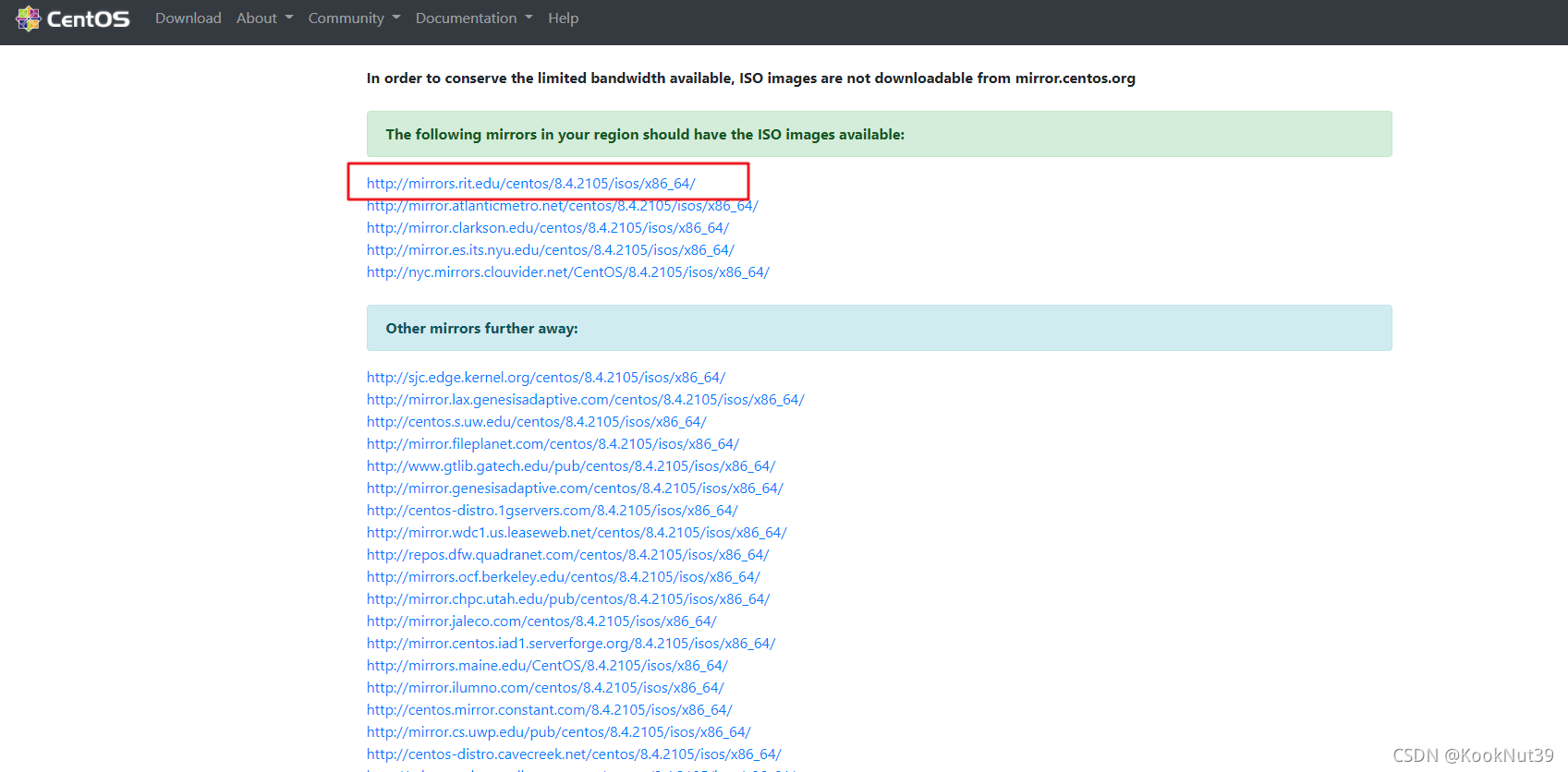Open the Download nav link
The width and height of the screenshot is (1568, 772).
[188, 18]
